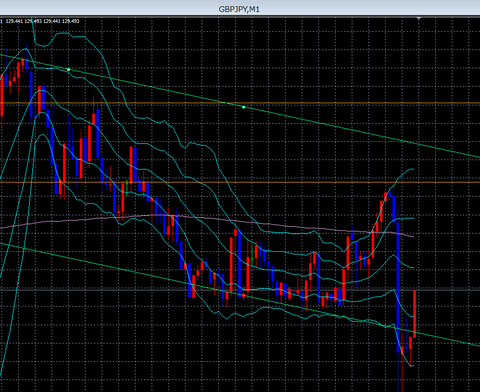The height and width of the screenshot is (392, 480).
Task: Click the small green doji candle near lower orange line
Action: 127,188
